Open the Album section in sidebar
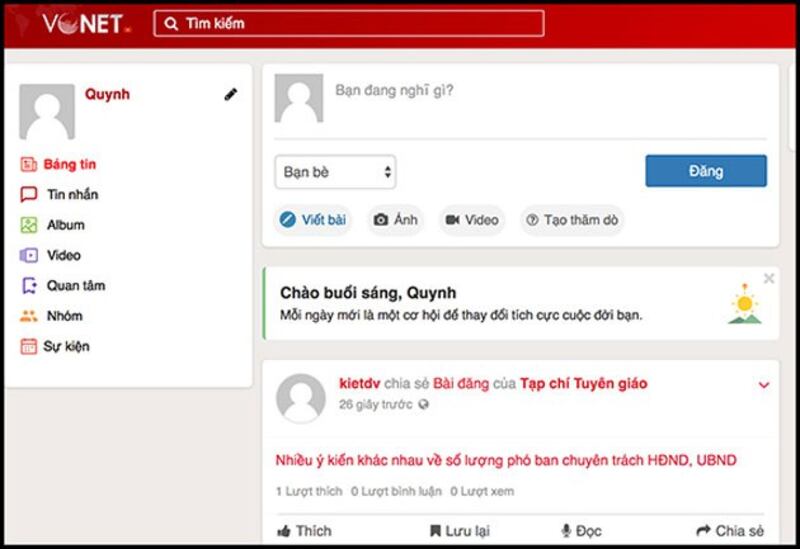 coord(65,225)
